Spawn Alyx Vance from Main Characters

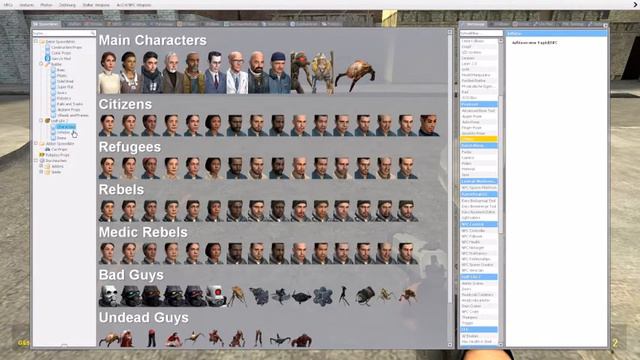coord(130,73)
